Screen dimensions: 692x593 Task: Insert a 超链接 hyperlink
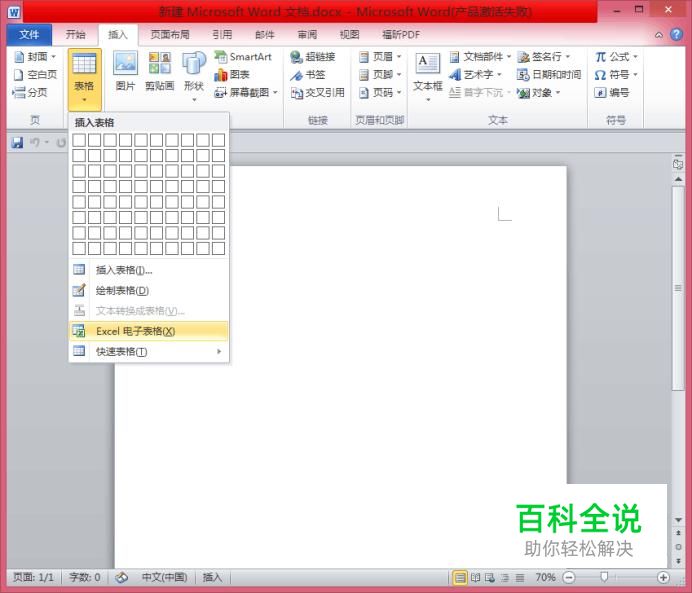click(312, 56)
